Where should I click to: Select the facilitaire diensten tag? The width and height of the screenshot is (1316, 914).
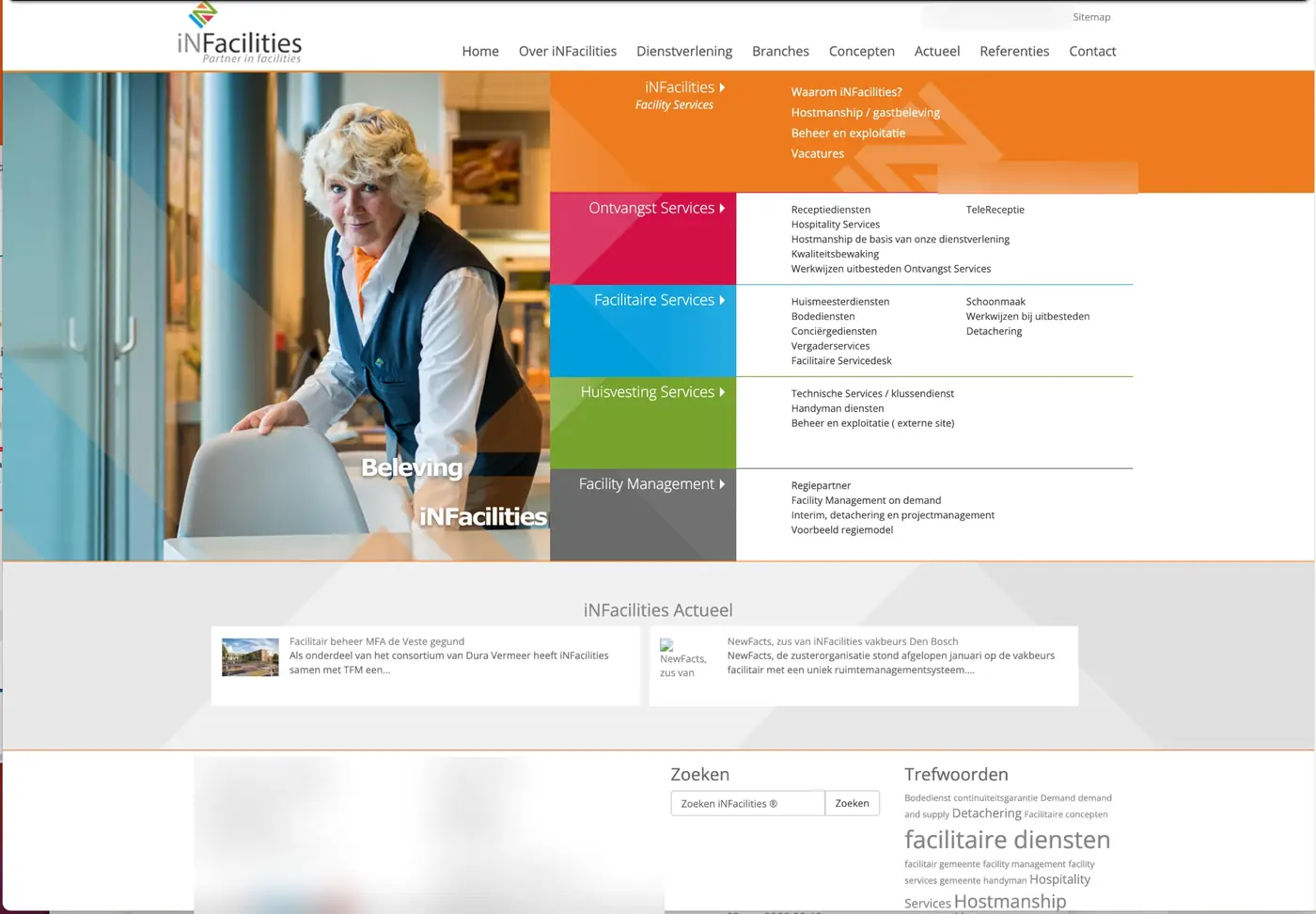(1007, 840)
